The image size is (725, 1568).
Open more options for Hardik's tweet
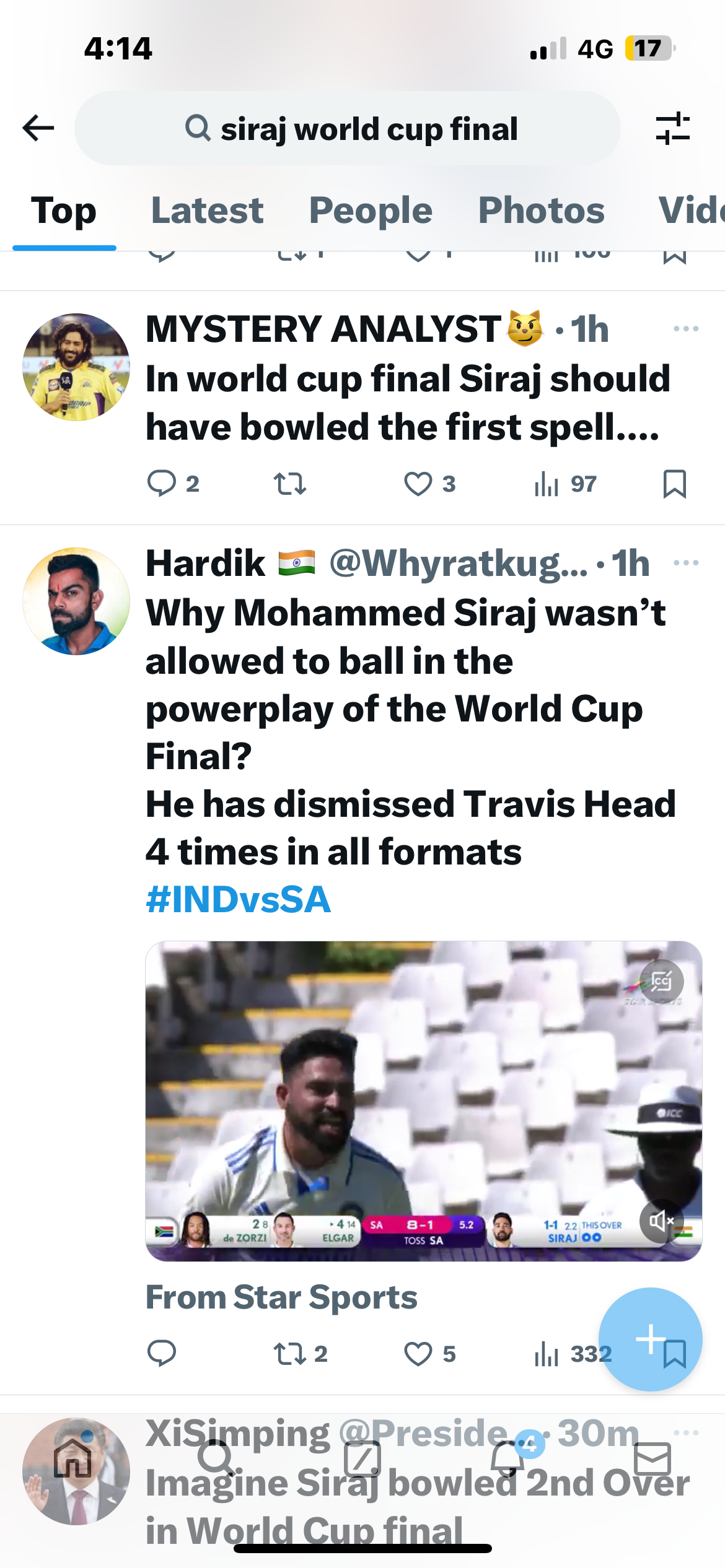point(685,563)
